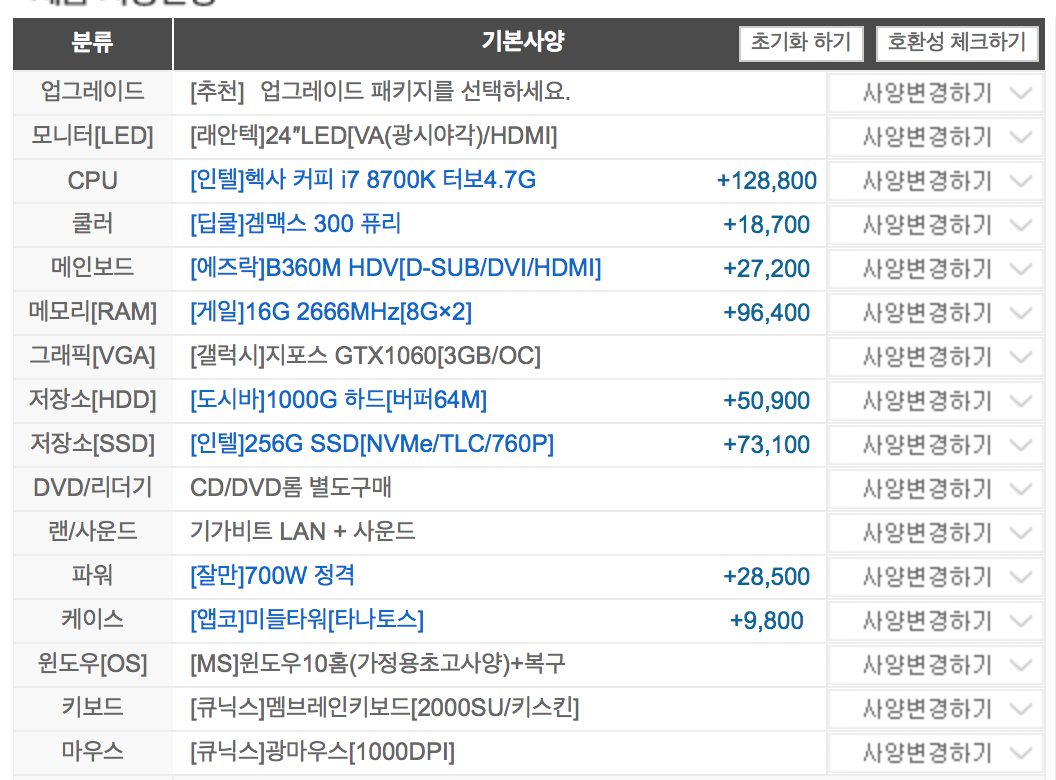1056x780 pixels.
Task: Open 사양변경하기 dropdown for 쿨러 row
Action: coord(935,225)
